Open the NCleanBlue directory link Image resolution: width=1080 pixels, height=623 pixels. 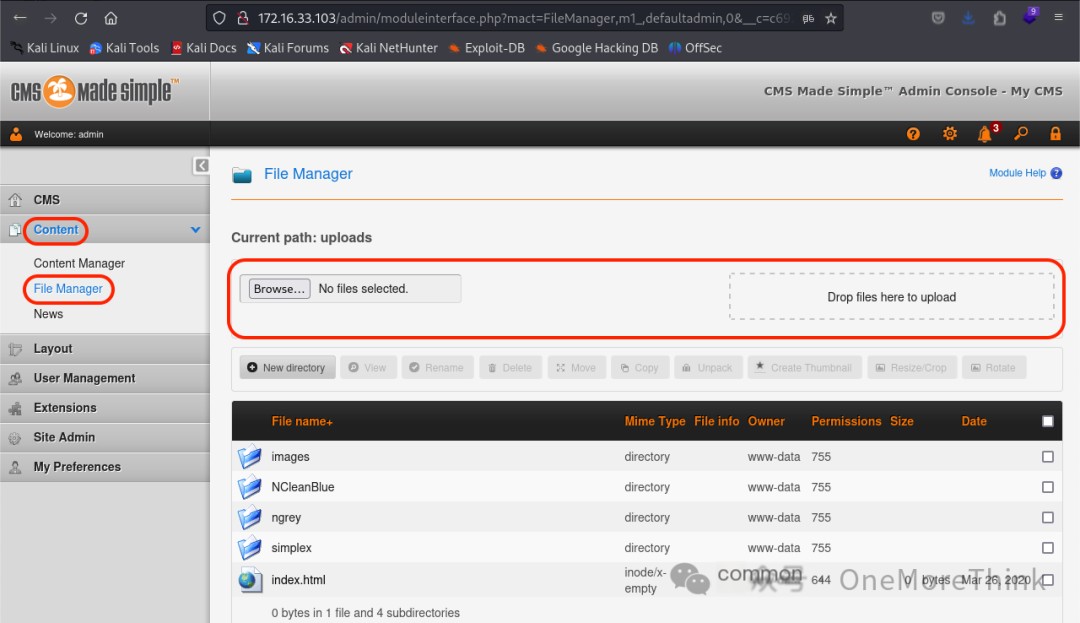pyautogui.click(x=302, y=487)
